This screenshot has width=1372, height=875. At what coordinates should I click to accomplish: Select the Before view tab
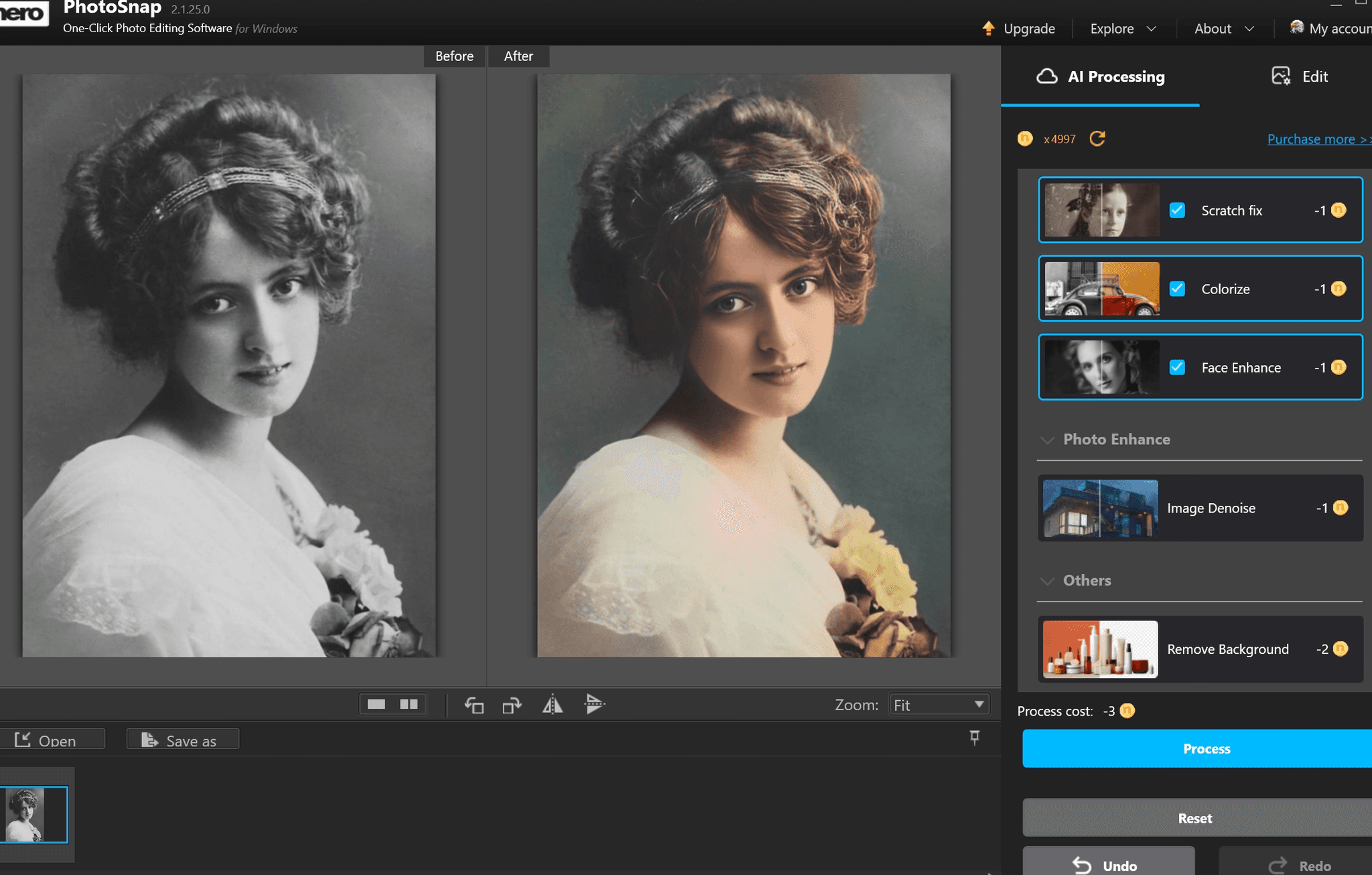pos(454,56)
